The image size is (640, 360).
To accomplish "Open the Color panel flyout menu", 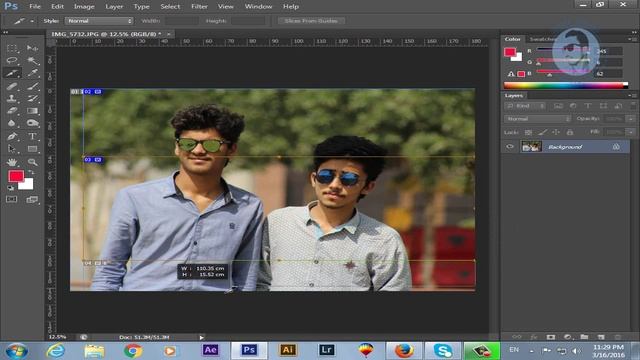I will point(632,39).
